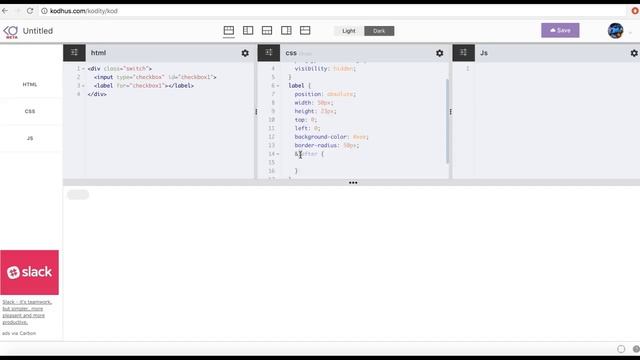This screenshot has height=360, width=640.
Task: Switch to Dark theme
Action: pyautogui.click(x=379, y=31)
